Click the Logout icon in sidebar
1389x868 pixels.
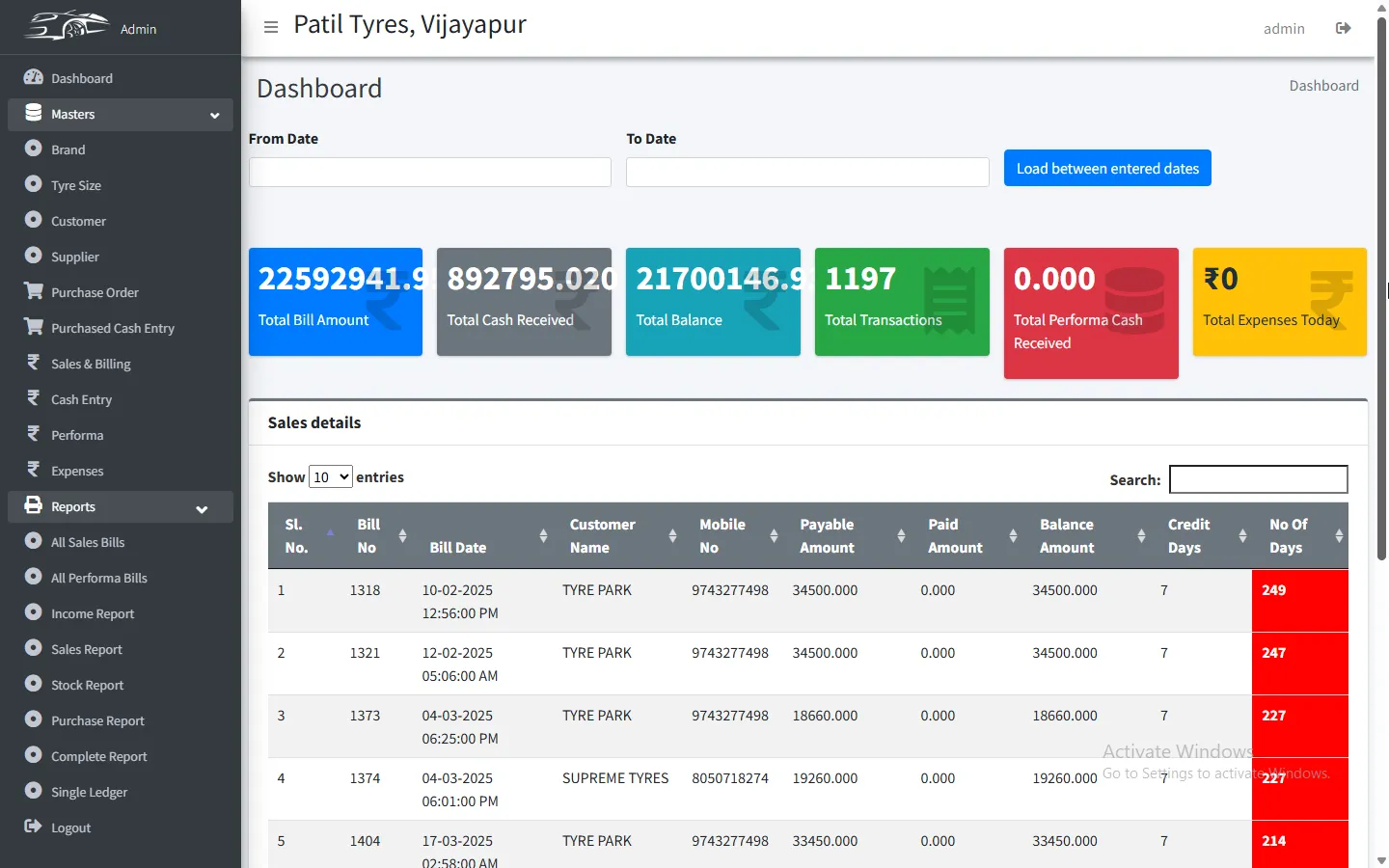tap(34, 827)
